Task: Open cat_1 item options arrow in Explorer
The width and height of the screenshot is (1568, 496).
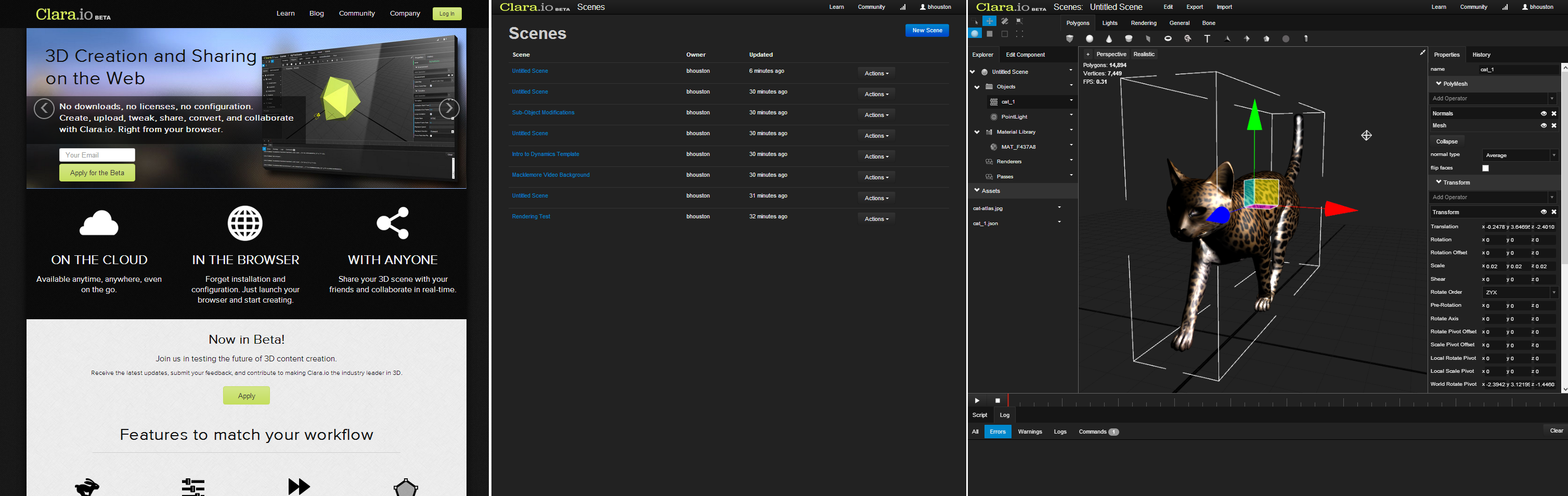Action: pyautogui.click(x=1071, y=100)
